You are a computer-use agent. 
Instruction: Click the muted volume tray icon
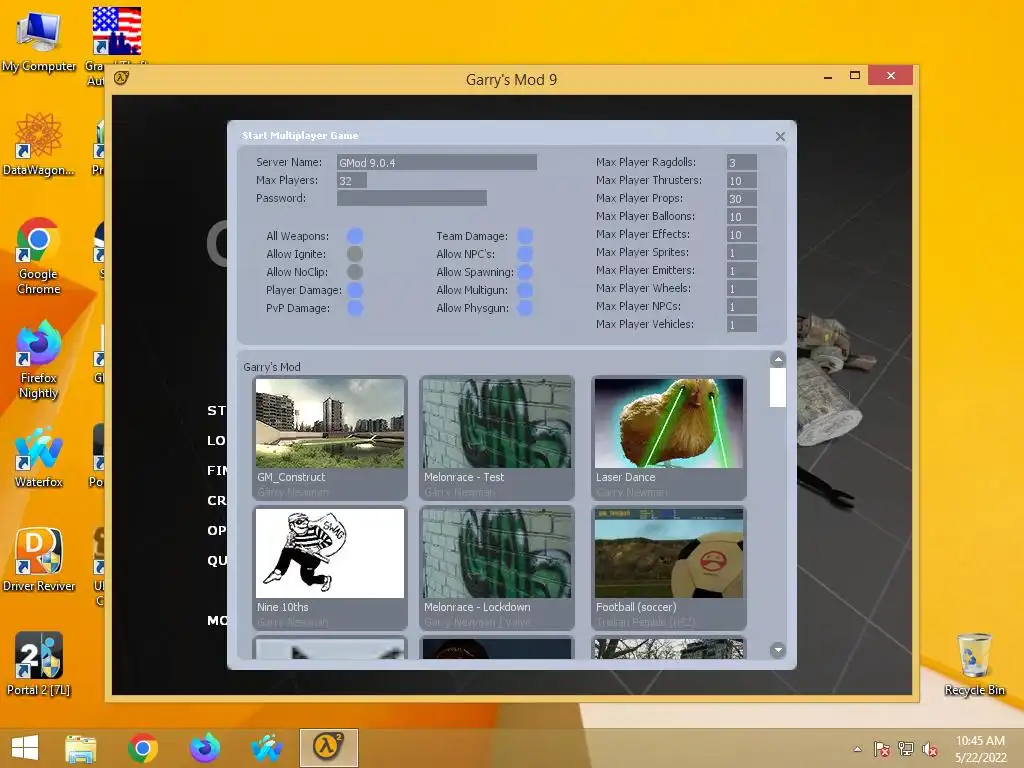[x=929, y=749]
